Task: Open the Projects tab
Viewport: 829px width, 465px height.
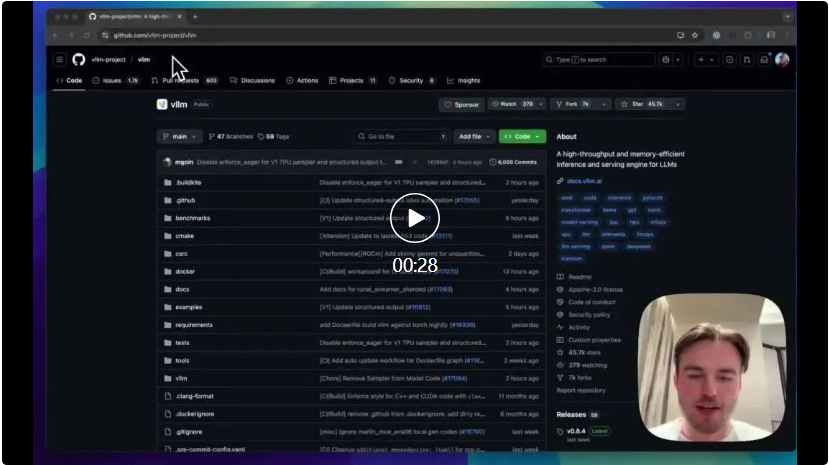Action: click(353, 81)
